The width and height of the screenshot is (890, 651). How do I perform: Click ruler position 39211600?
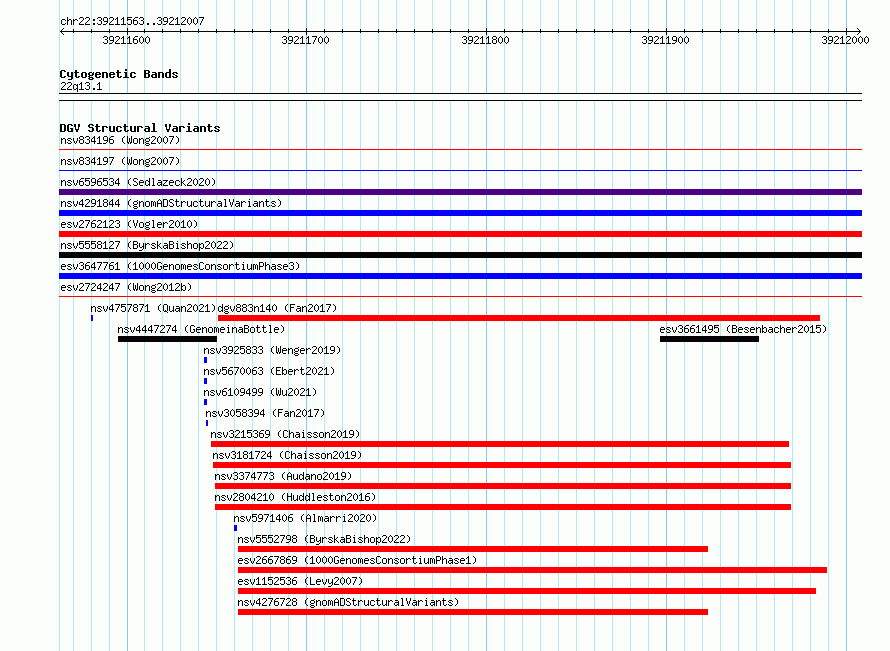pos(127,40)
